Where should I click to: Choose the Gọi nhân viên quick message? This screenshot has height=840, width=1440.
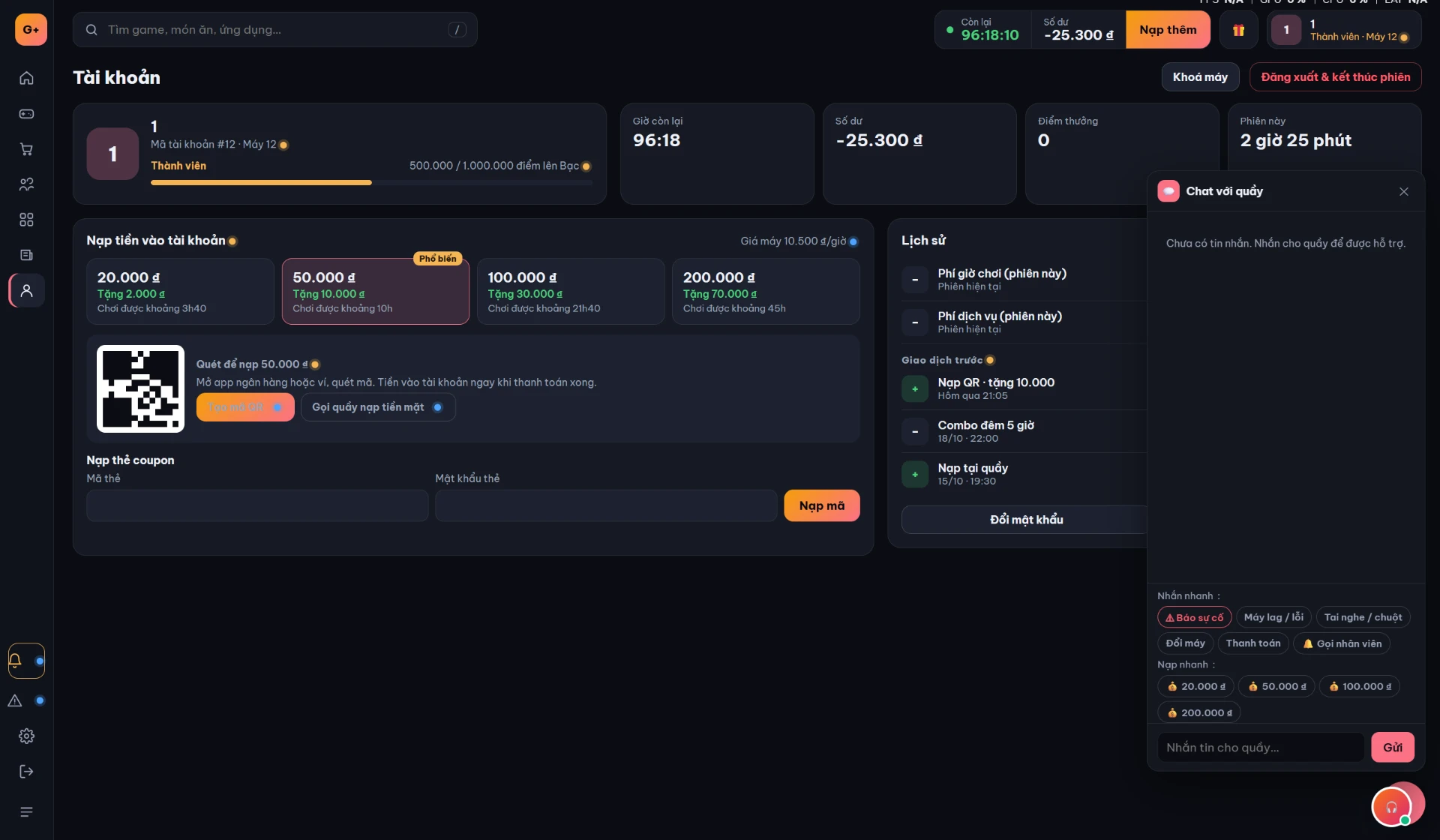(x=1342, y=643)
